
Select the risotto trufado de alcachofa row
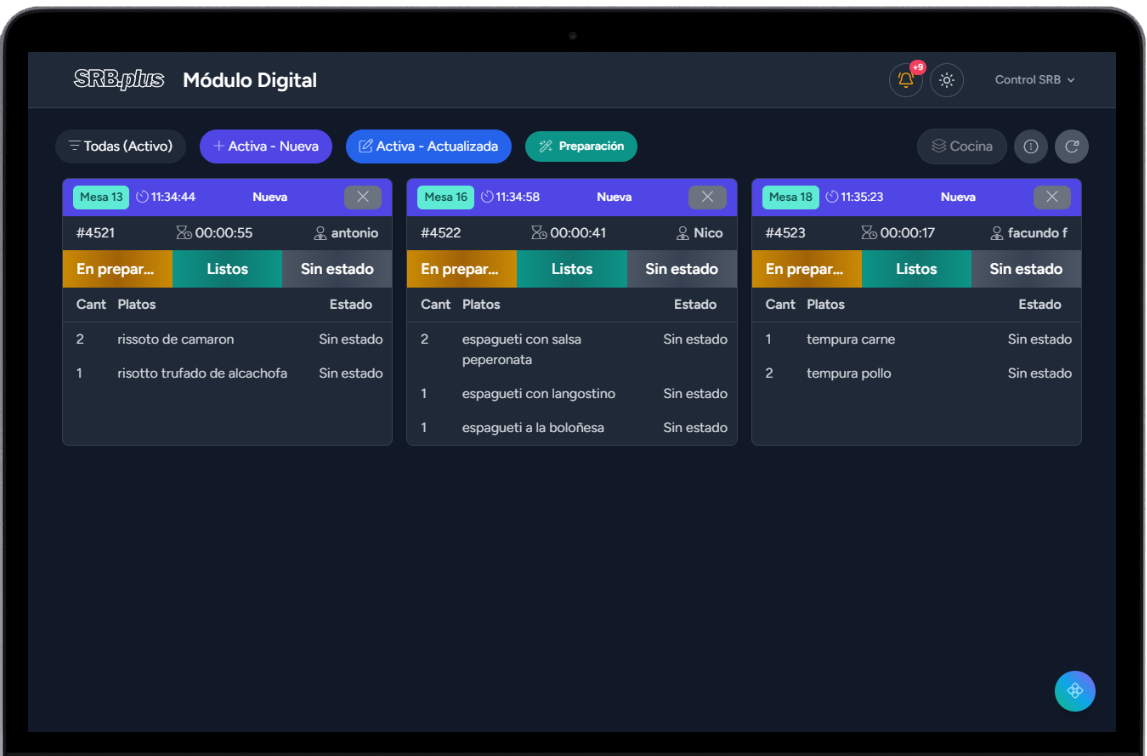[x=227, y=373]
